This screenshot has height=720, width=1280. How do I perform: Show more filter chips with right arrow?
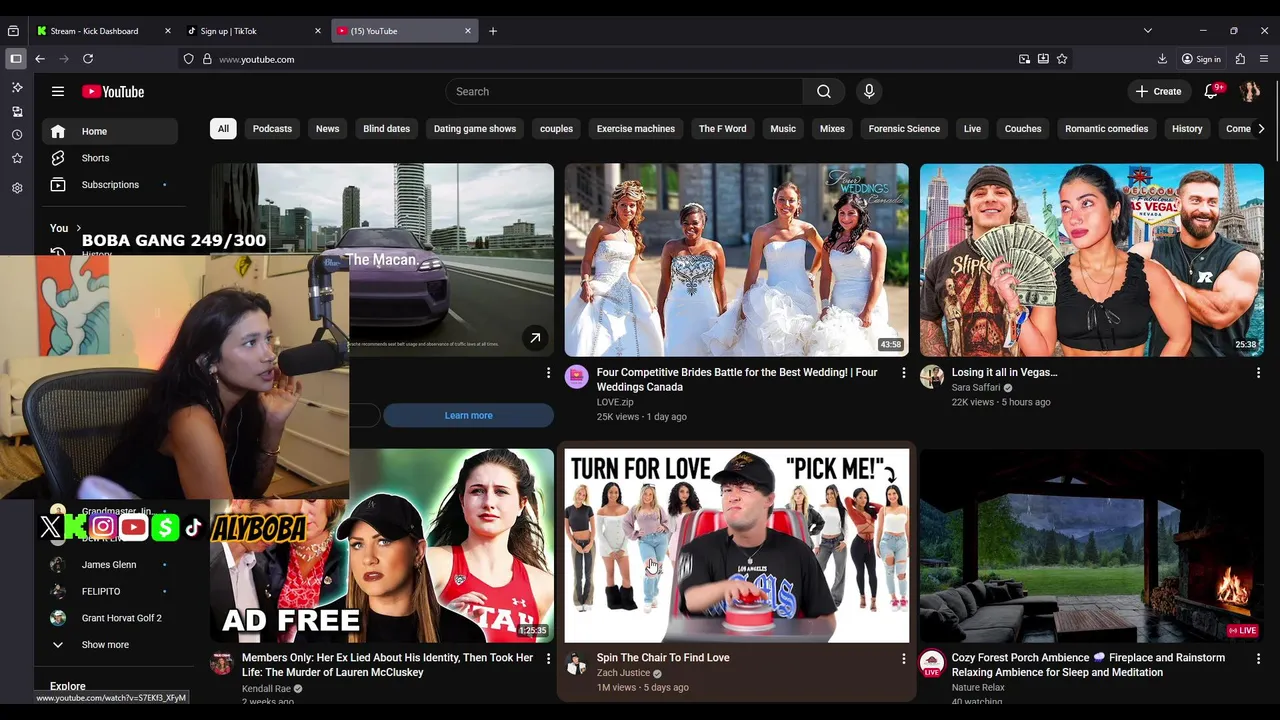pyautogui.click(x=1261, y=129)
